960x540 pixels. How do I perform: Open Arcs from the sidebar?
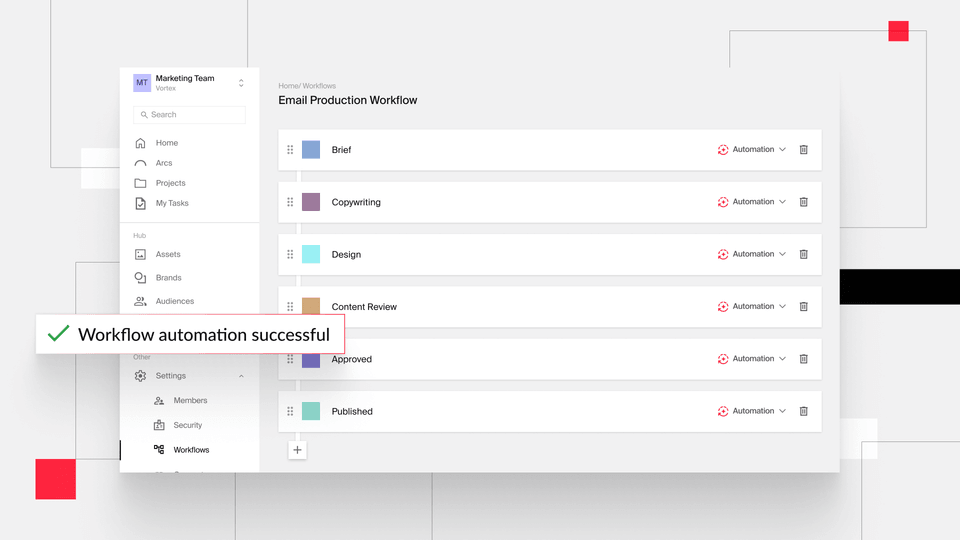point(163,163)
